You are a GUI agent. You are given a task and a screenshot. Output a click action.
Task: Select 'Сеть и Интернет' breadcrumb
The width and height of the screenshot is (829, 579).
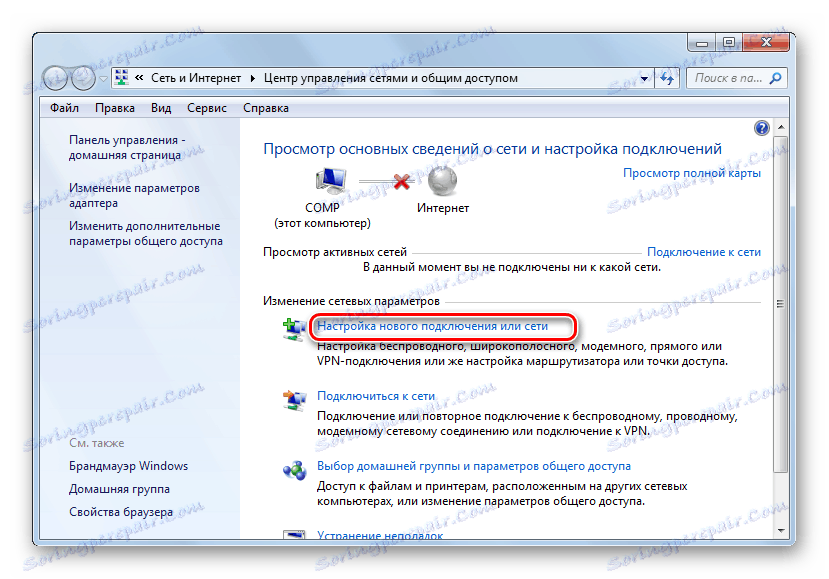tap(196, 78)
